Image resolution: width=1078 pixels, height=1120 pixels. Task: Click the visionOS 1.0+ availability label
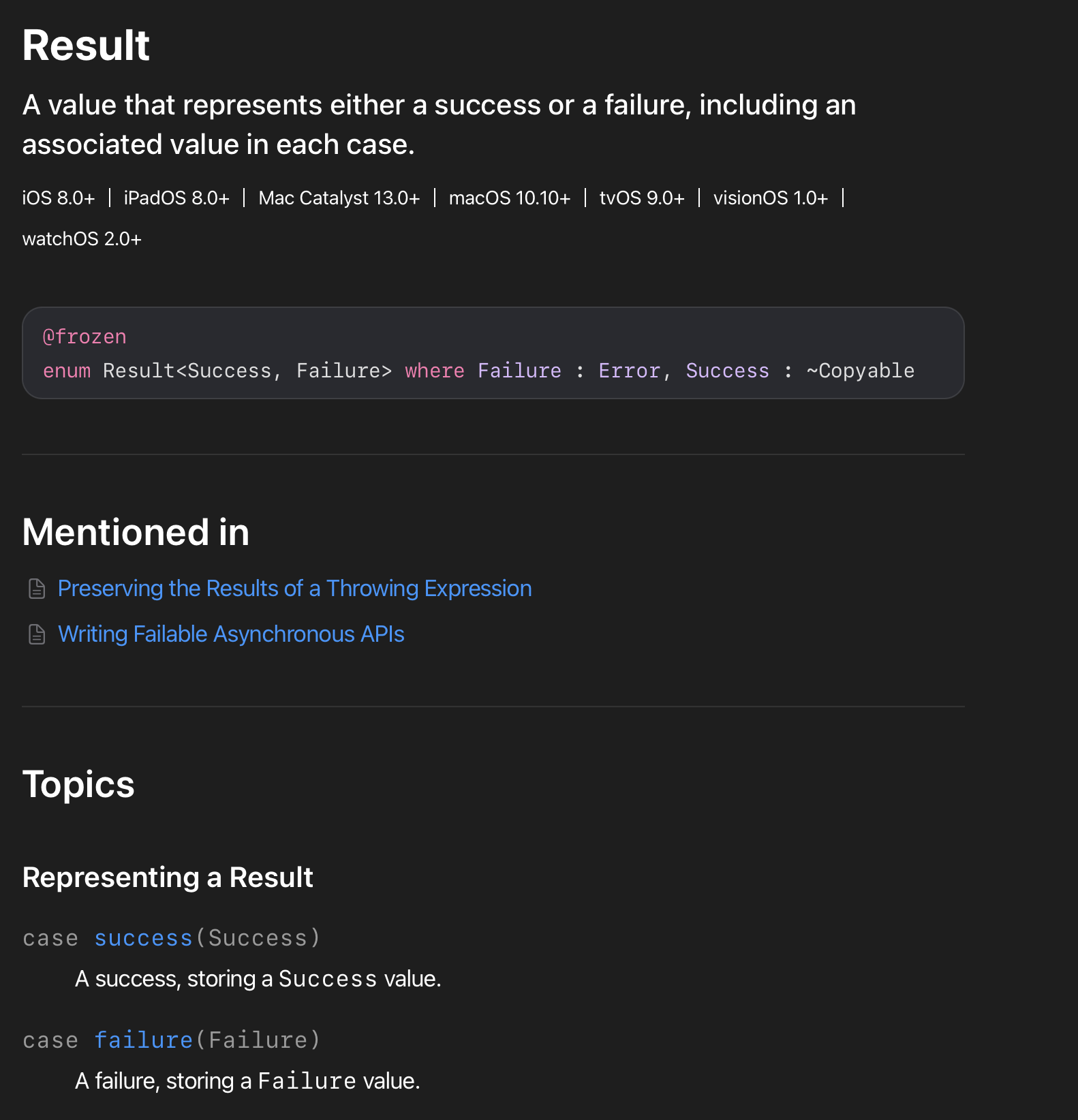pos(770,198)
